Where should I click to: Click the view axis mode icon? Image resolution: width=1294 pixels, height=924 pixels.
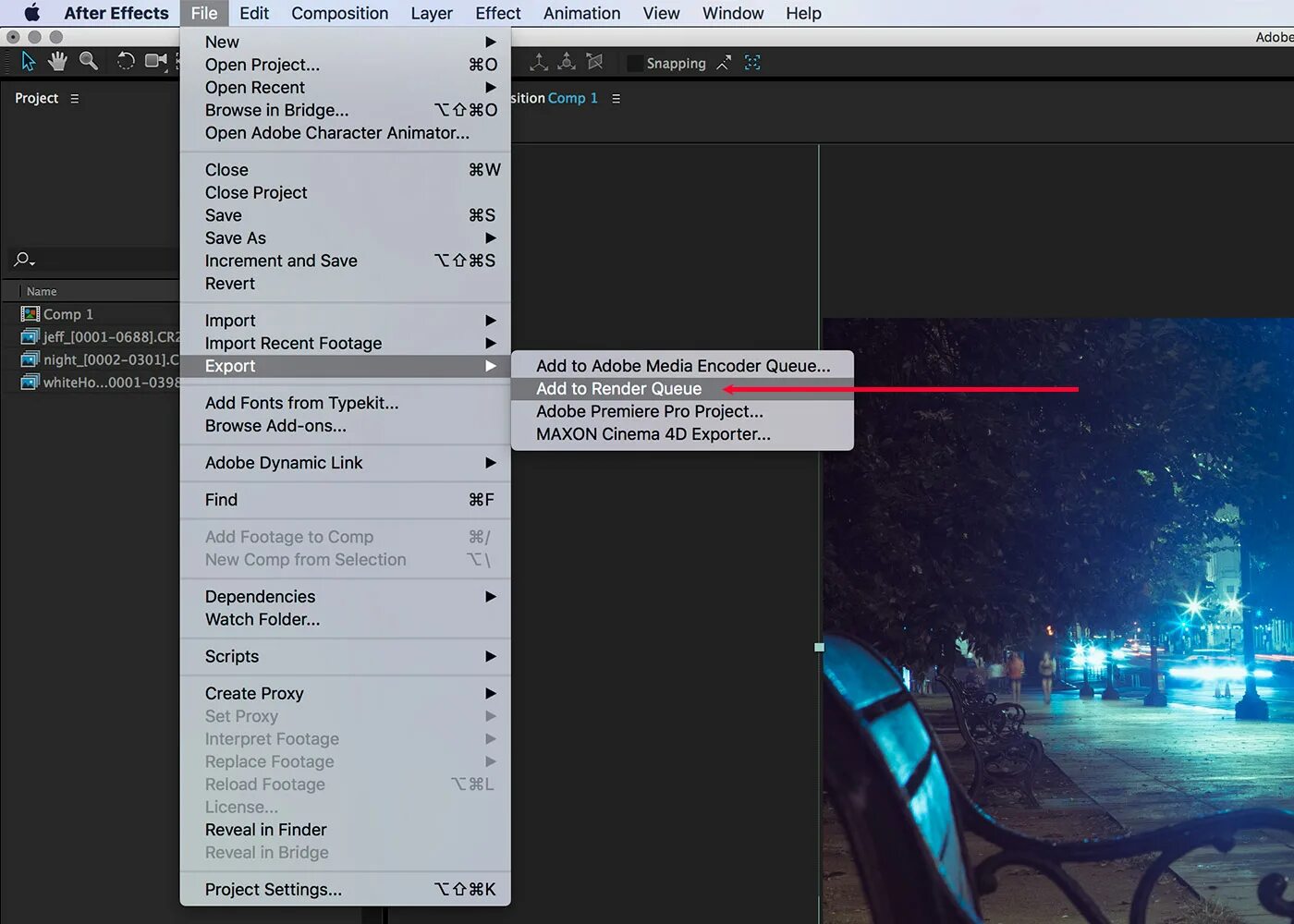tap(594, 62)
